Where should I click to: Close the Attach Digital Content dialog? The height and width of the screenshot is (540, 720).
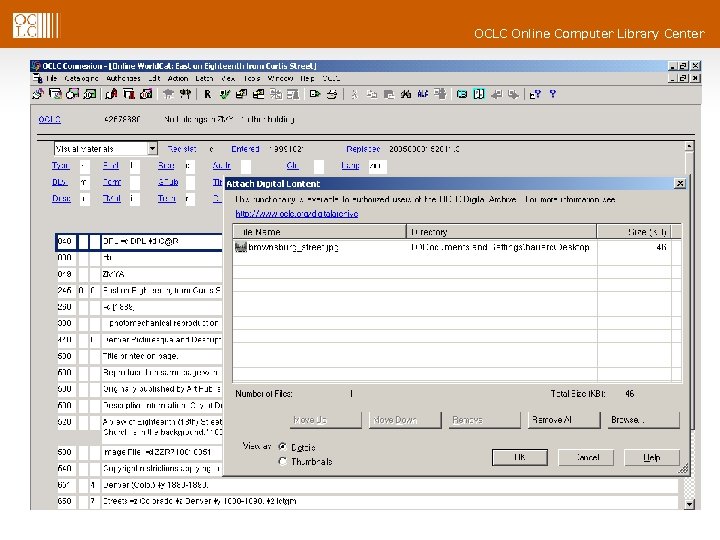[680, 184]
